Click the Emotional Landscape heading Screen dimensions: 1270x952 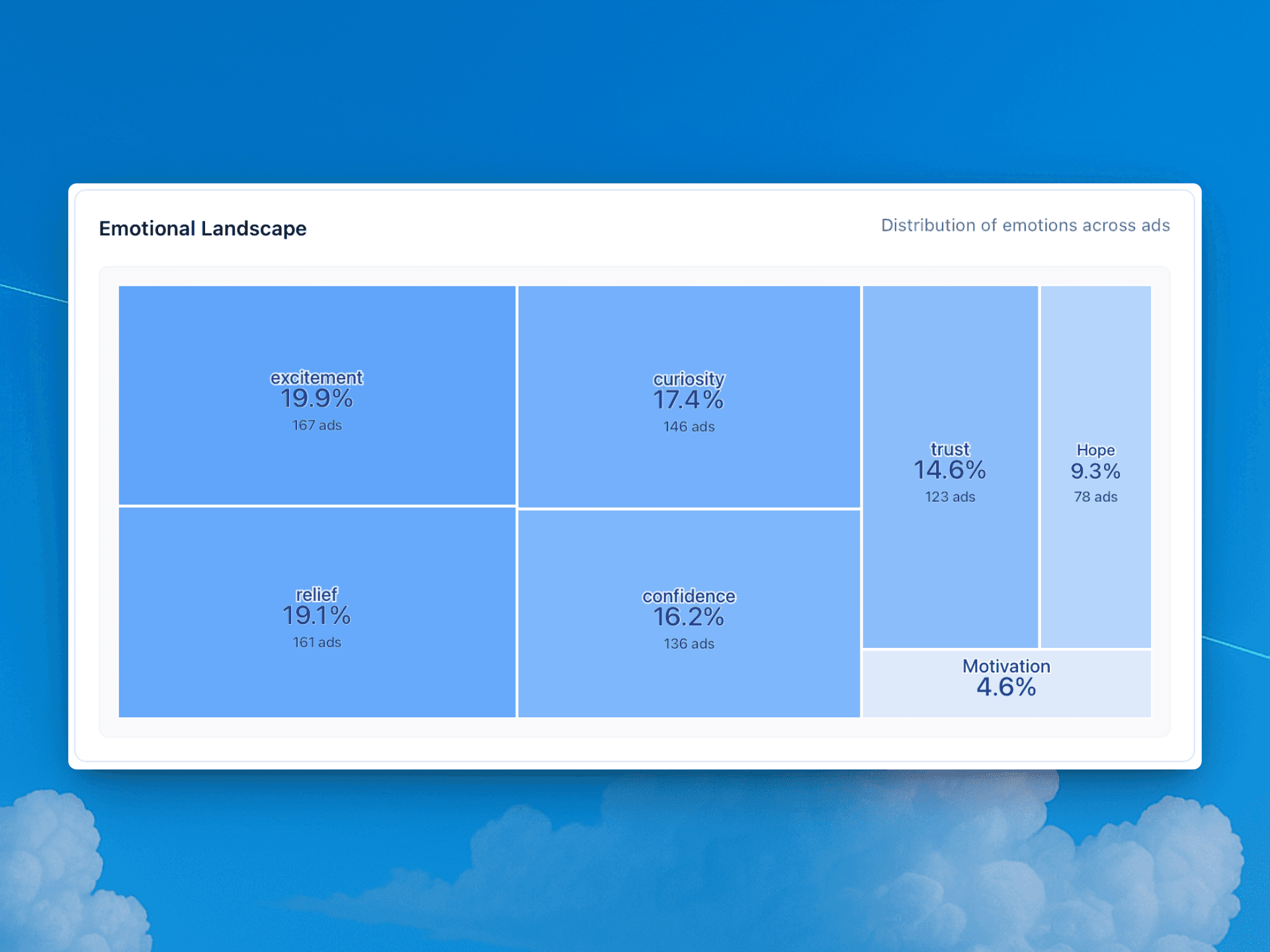pos(202,228)
